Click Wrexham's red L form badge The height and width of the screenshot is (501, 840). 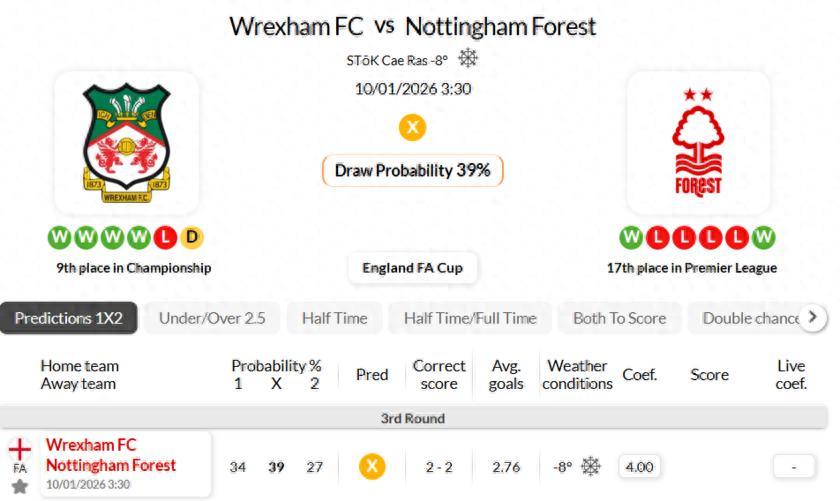coord(166,238)
